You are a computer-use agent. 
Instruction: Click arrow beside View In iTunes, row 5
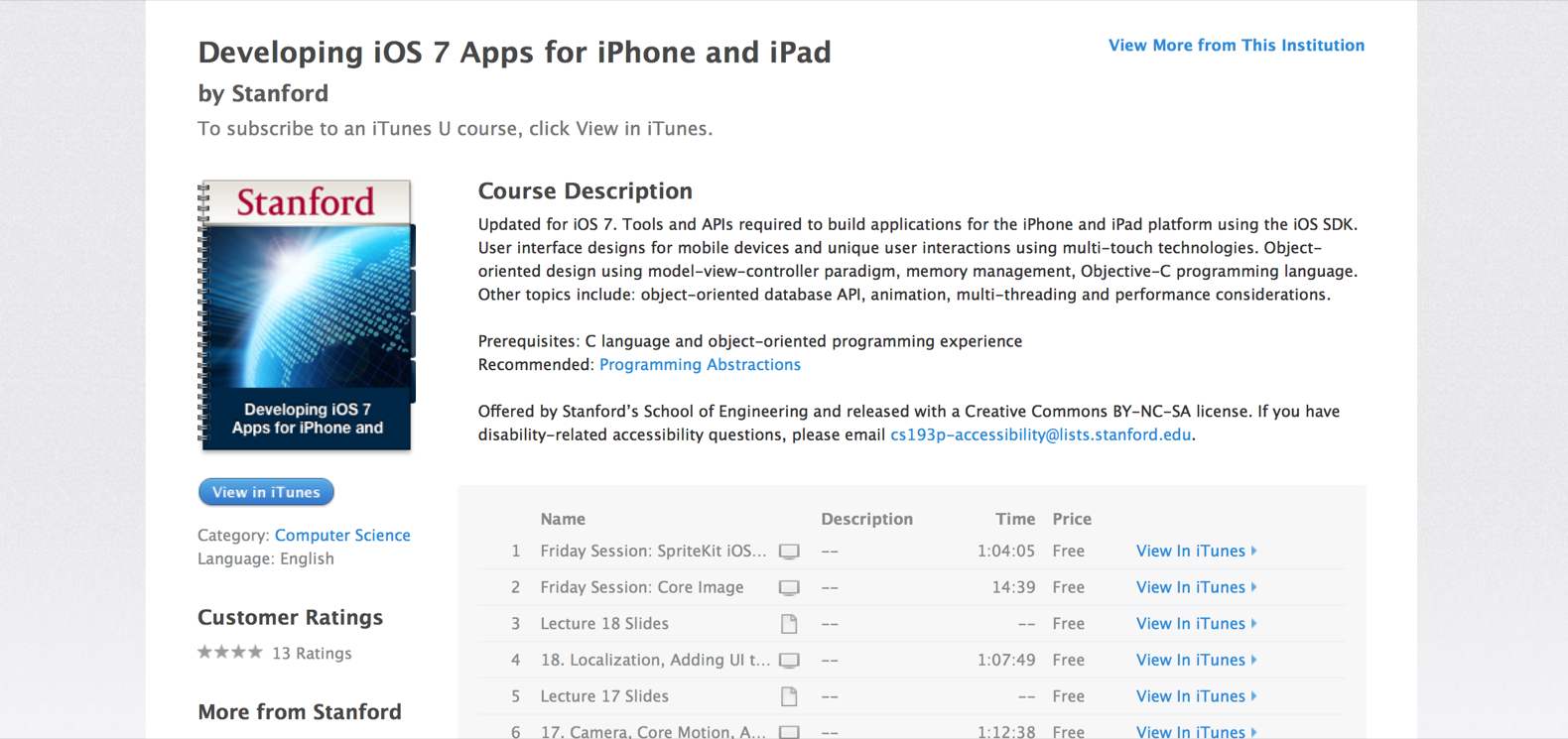[x=1254, y=696]
